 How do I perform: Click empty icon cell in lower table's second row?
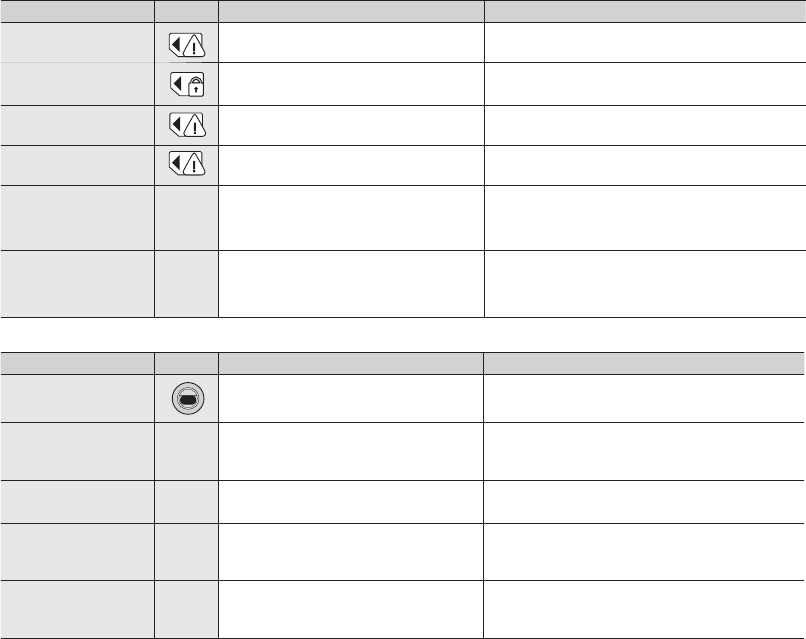186,451
